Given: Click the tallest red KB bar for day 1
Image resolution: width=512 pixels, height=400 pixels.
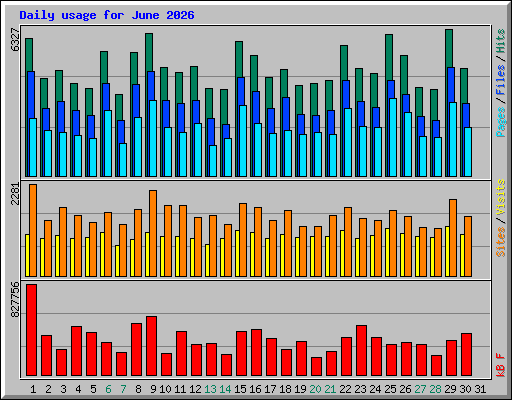Looking at the screenshot, I should 32,330.
